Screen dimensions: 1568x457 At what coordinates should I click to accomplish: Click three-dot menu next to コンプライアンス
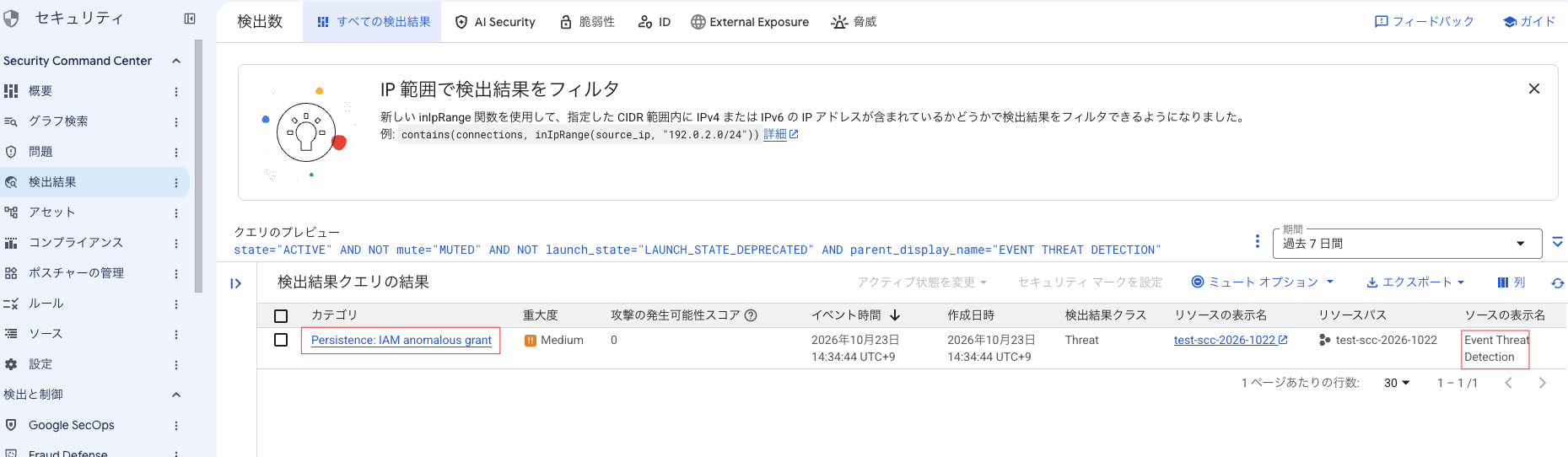[176, 244]
